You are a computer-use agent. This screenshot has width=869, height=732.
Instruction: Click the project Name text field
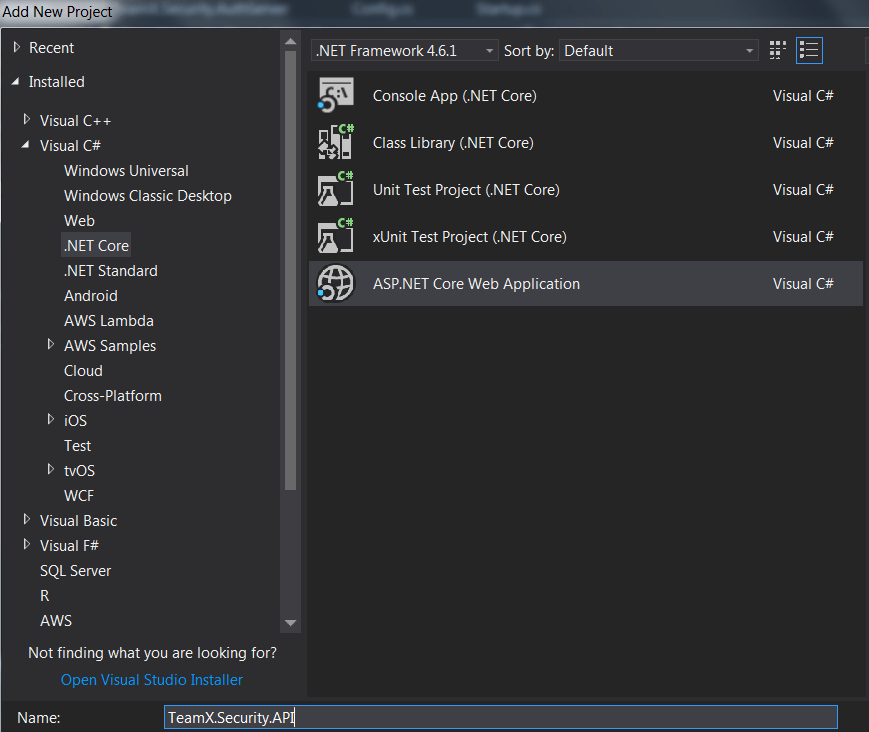click(500, 717)
